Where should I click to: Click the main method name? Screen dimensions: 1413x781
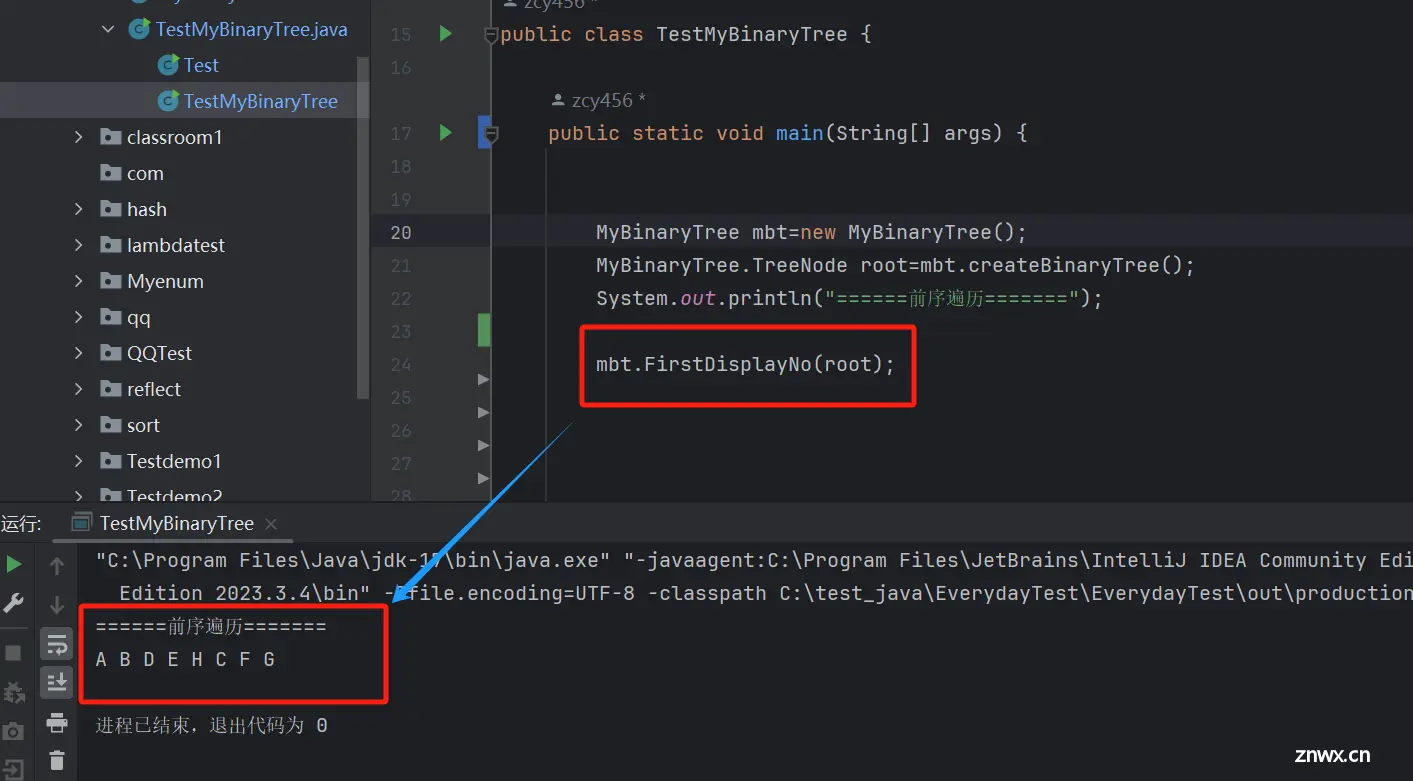pos(800,133)
